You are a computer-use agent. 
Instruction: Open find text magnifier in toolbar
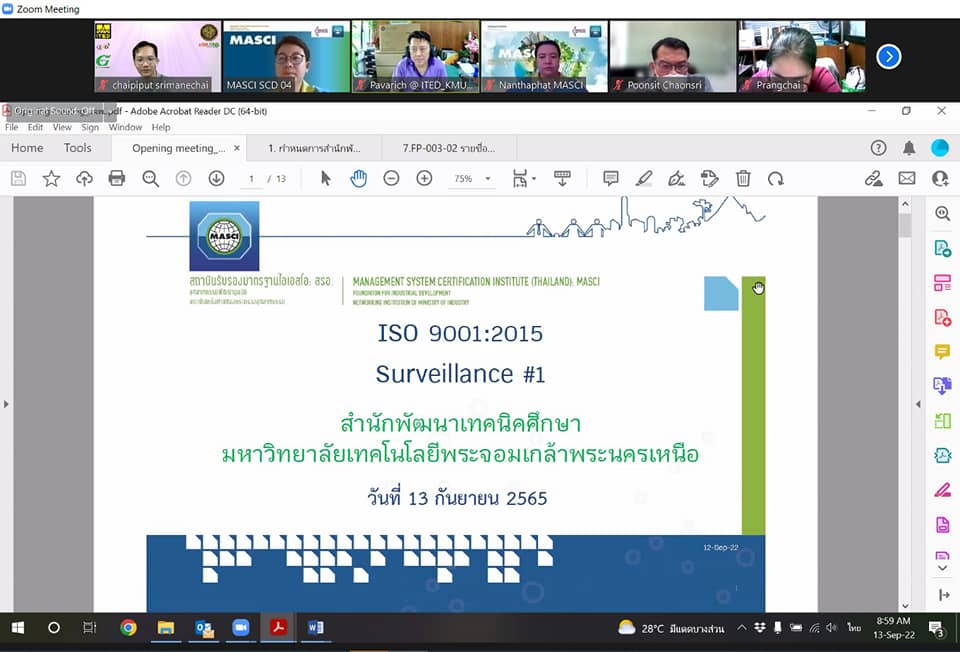tap(151, 179)
